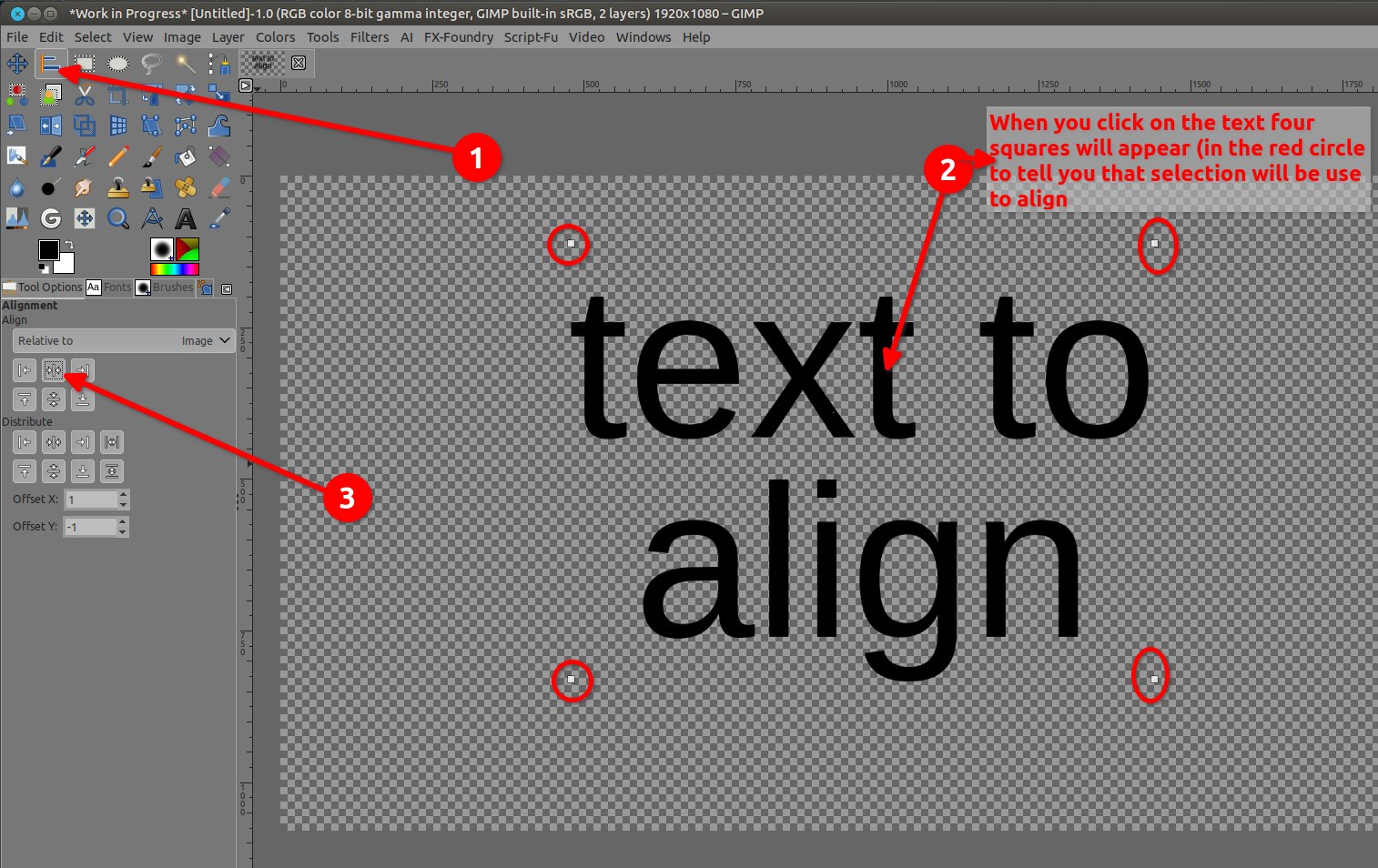The image size is (1378, 868).
Task: Click the Offset Y input field
Action: pos(91,527)
